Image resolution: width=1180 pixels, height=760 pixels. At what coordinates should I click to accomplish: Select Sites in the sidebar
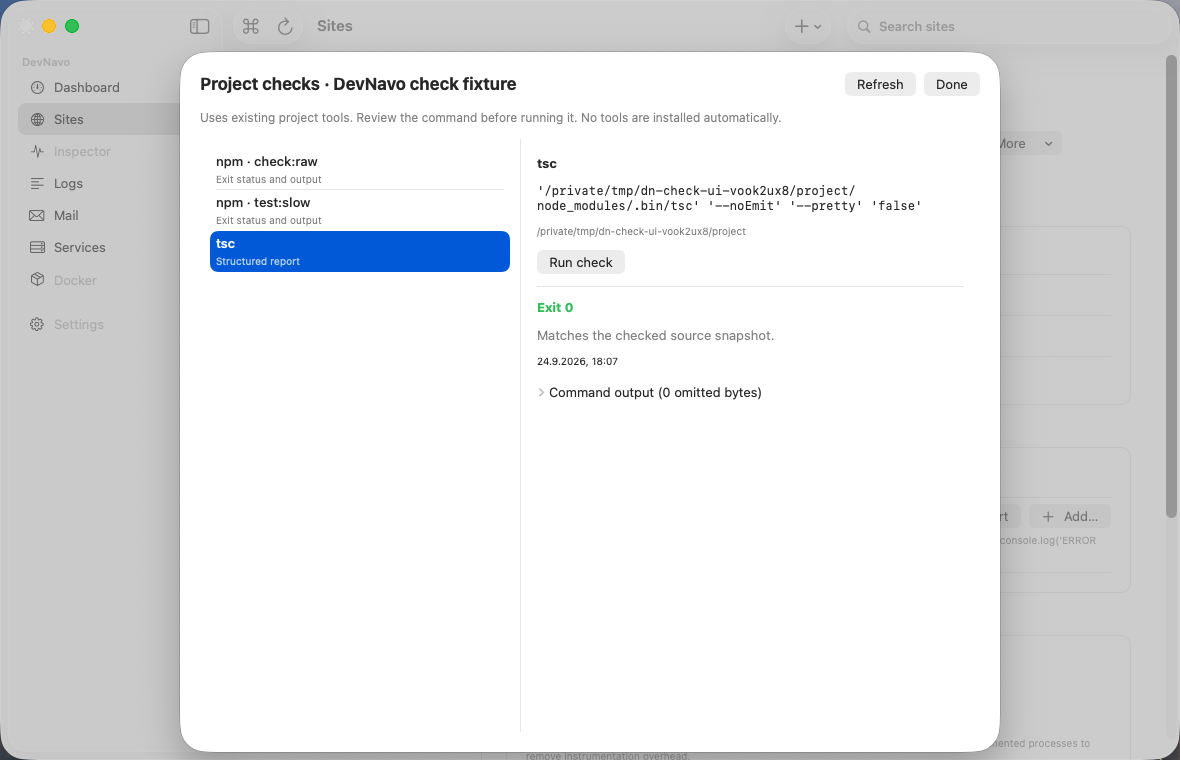pyautogui.click(x=100, y=119)
